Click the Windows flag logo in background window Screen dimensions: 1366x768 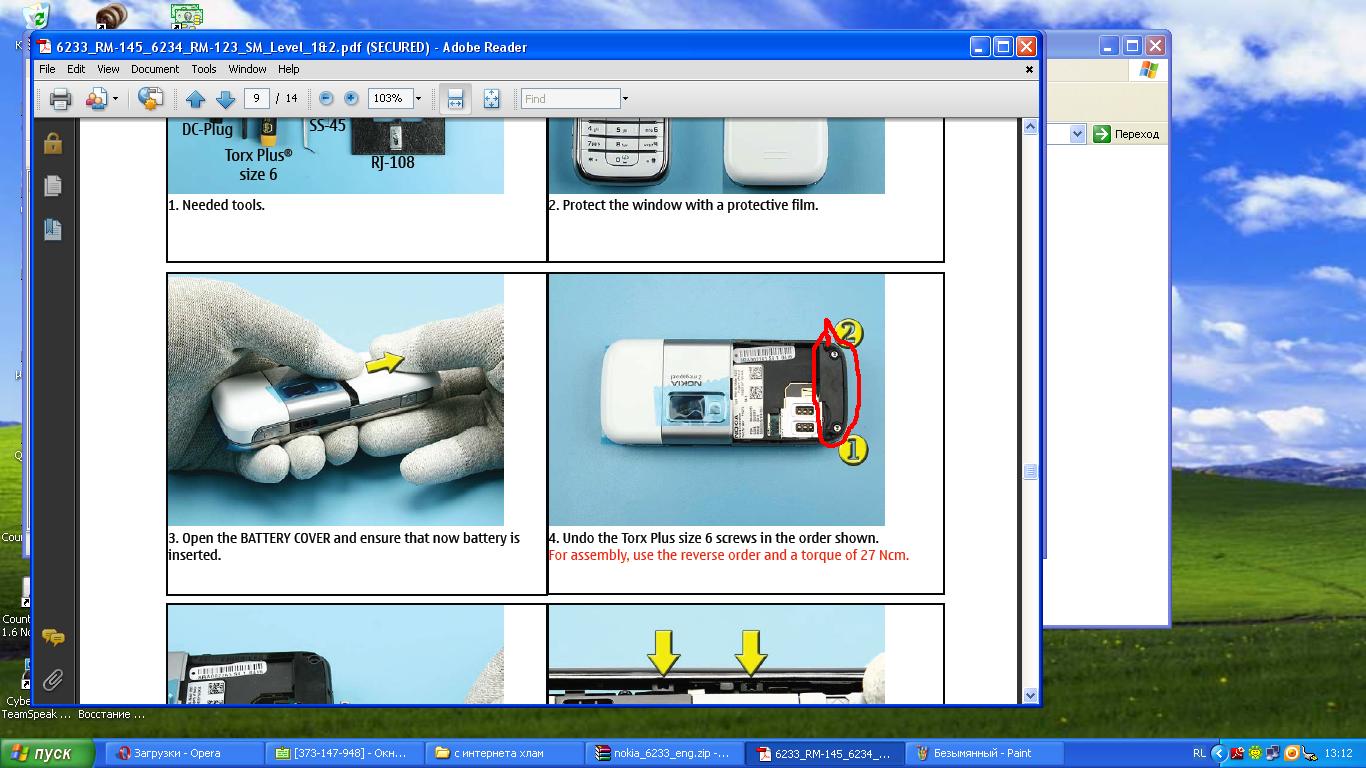point(1147,70)
